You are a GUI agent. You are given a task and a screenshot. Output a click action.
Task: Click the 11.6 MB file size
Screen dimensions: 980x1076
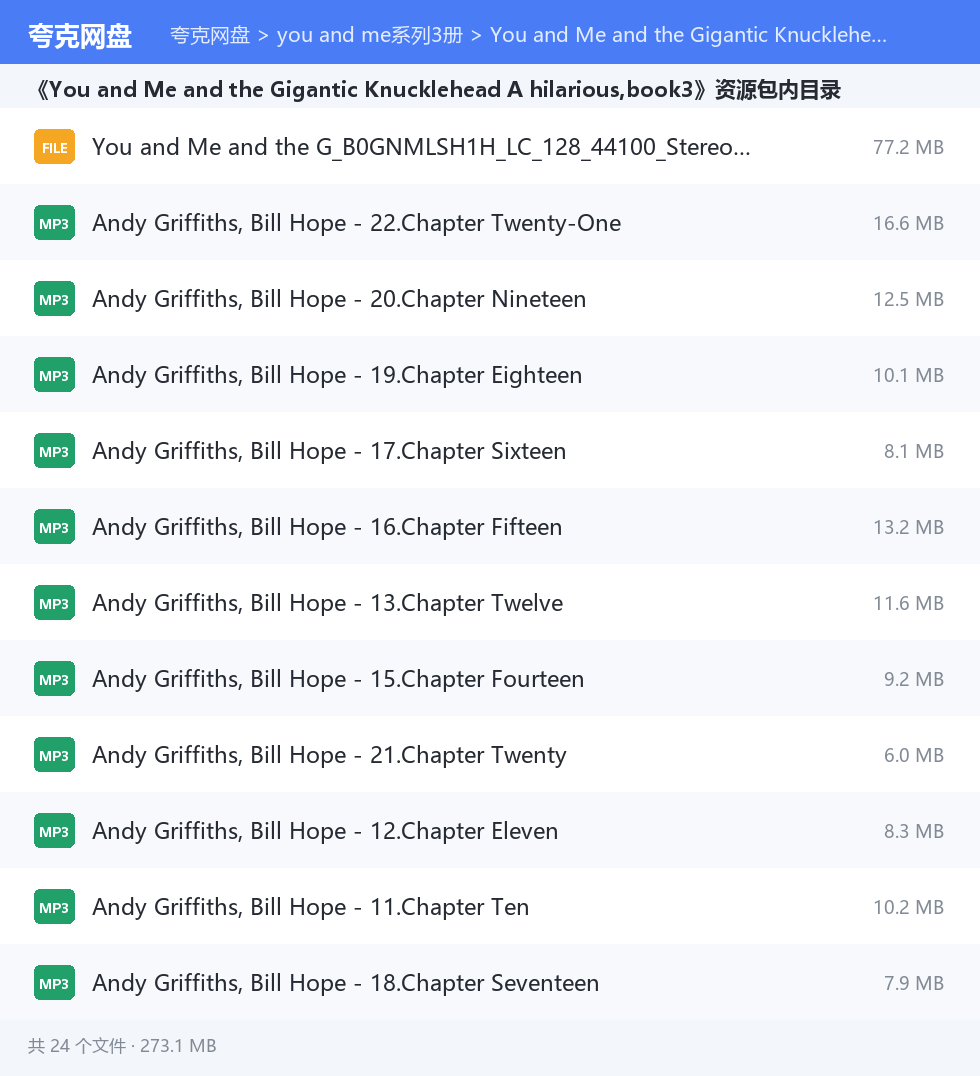(909, 603)
